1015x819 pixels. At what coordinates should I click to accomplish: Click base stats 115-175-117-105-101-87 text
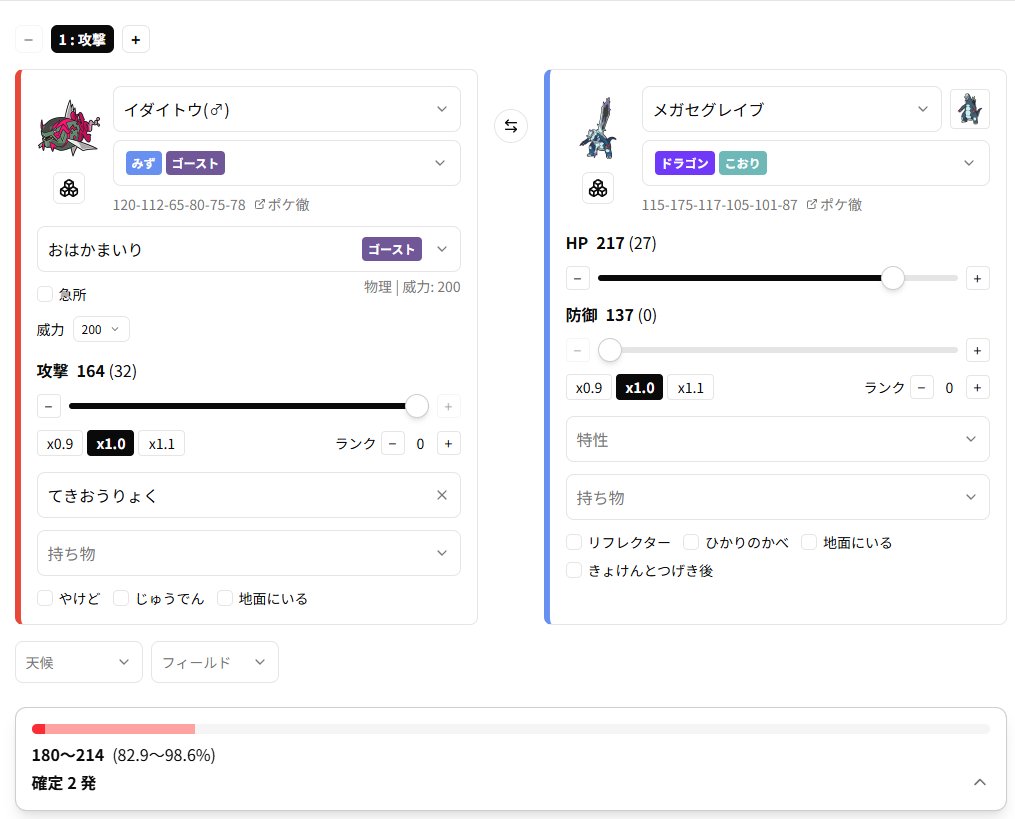[x=720, y=205]
